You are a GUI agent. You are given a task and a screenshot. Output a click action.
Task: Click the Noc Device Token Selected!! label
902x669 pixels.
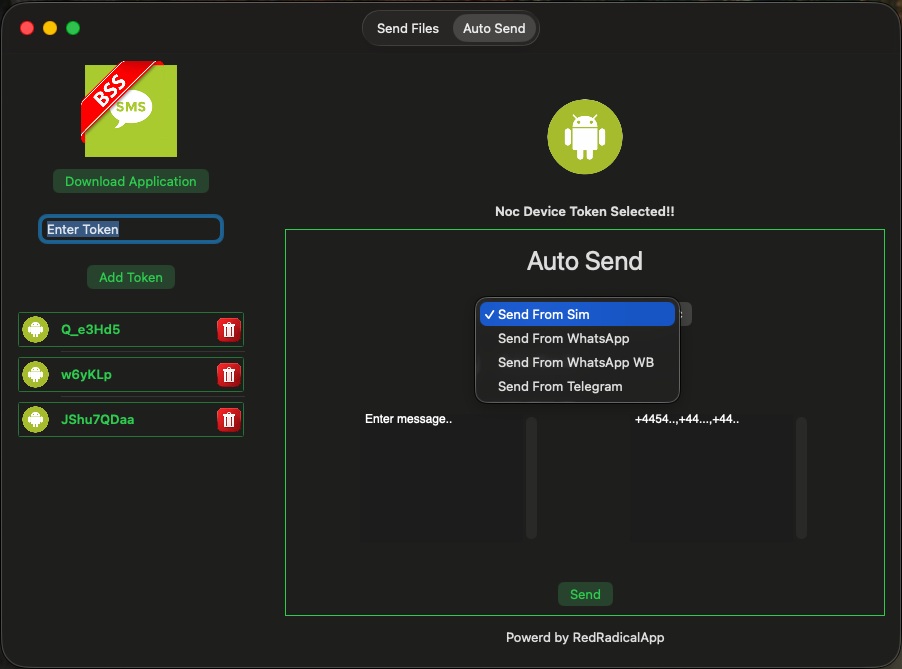click(x=584, y=211)
